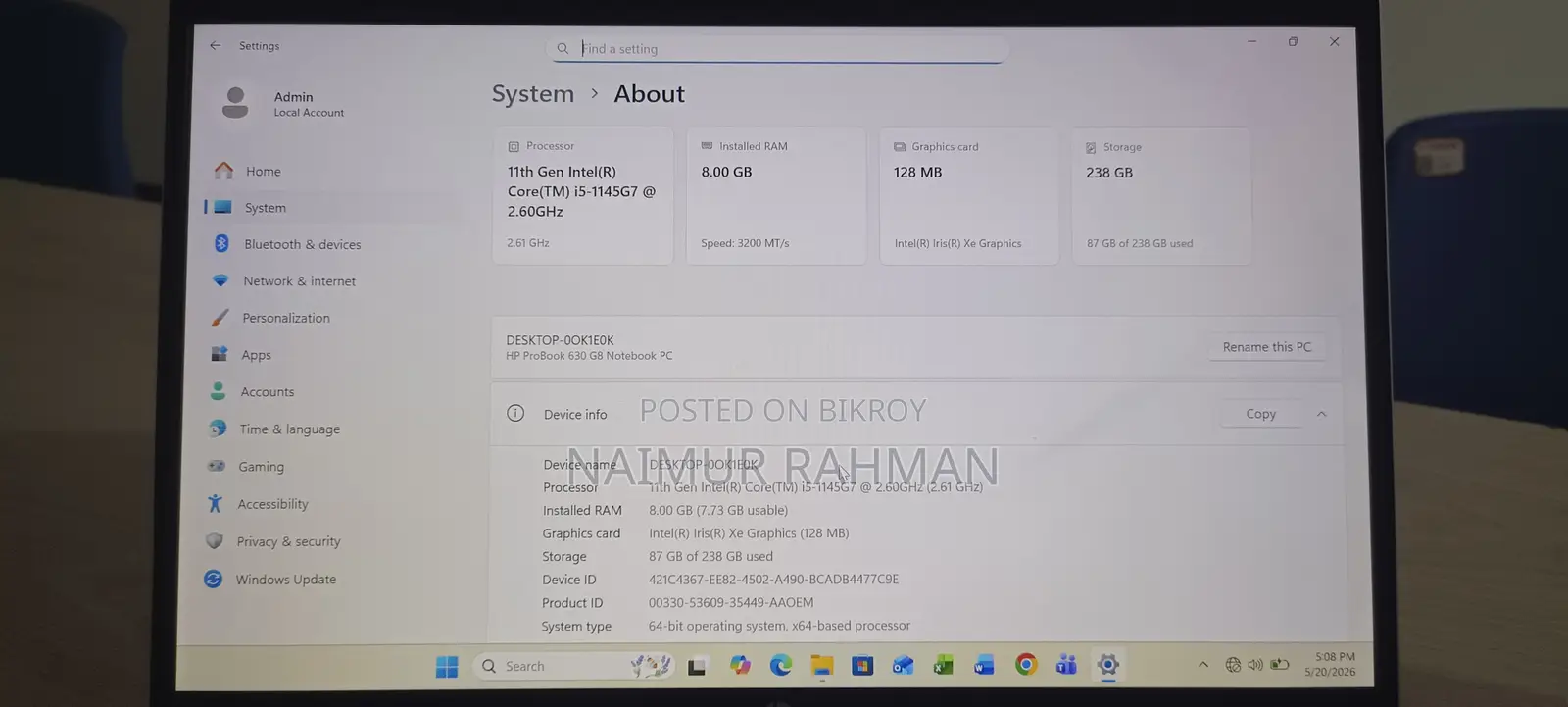Copy the Device info details
The height and width of the screenshot is (707, 1568).
[x=1261, y=414]
